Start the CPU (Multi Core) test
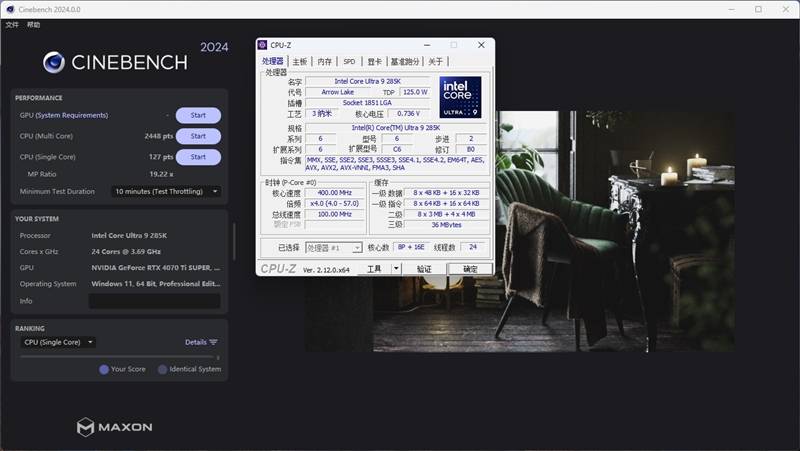Image resolution: width=800 pixels, height=451 pixels. pyautogui.click(x=198, y=136)
